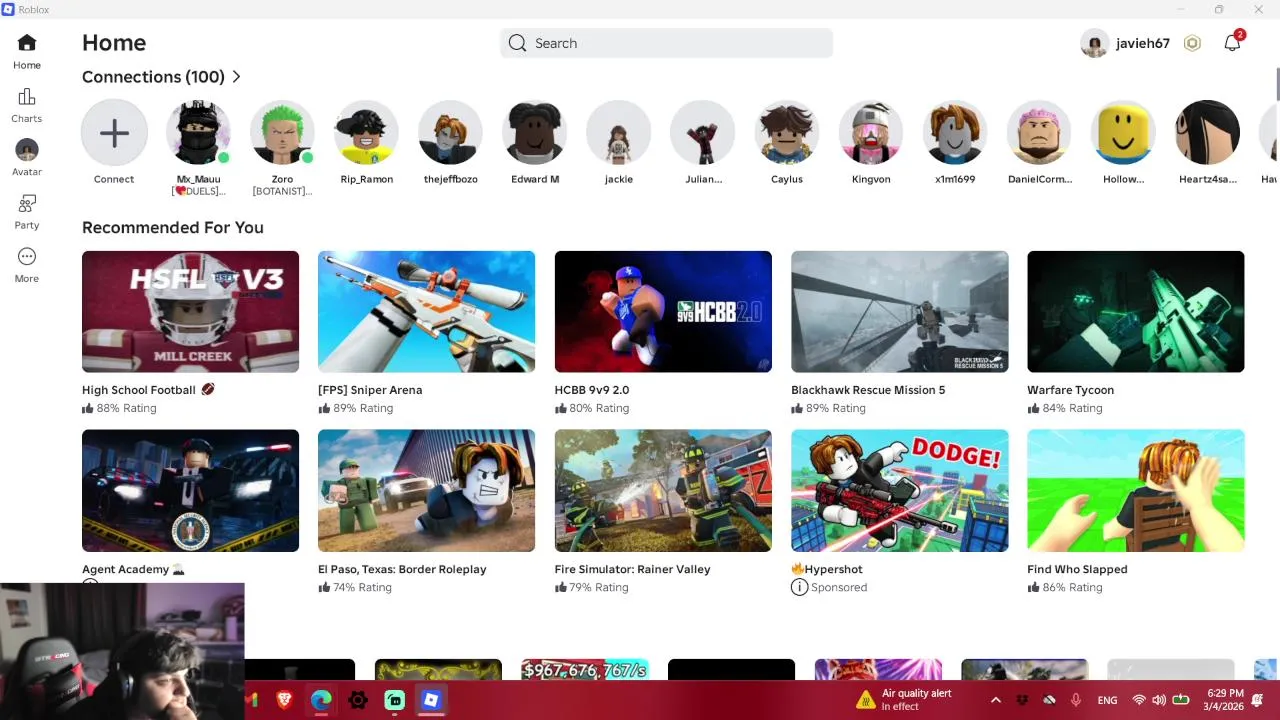Open Zoro friend avatar

(x=282, y=132)
